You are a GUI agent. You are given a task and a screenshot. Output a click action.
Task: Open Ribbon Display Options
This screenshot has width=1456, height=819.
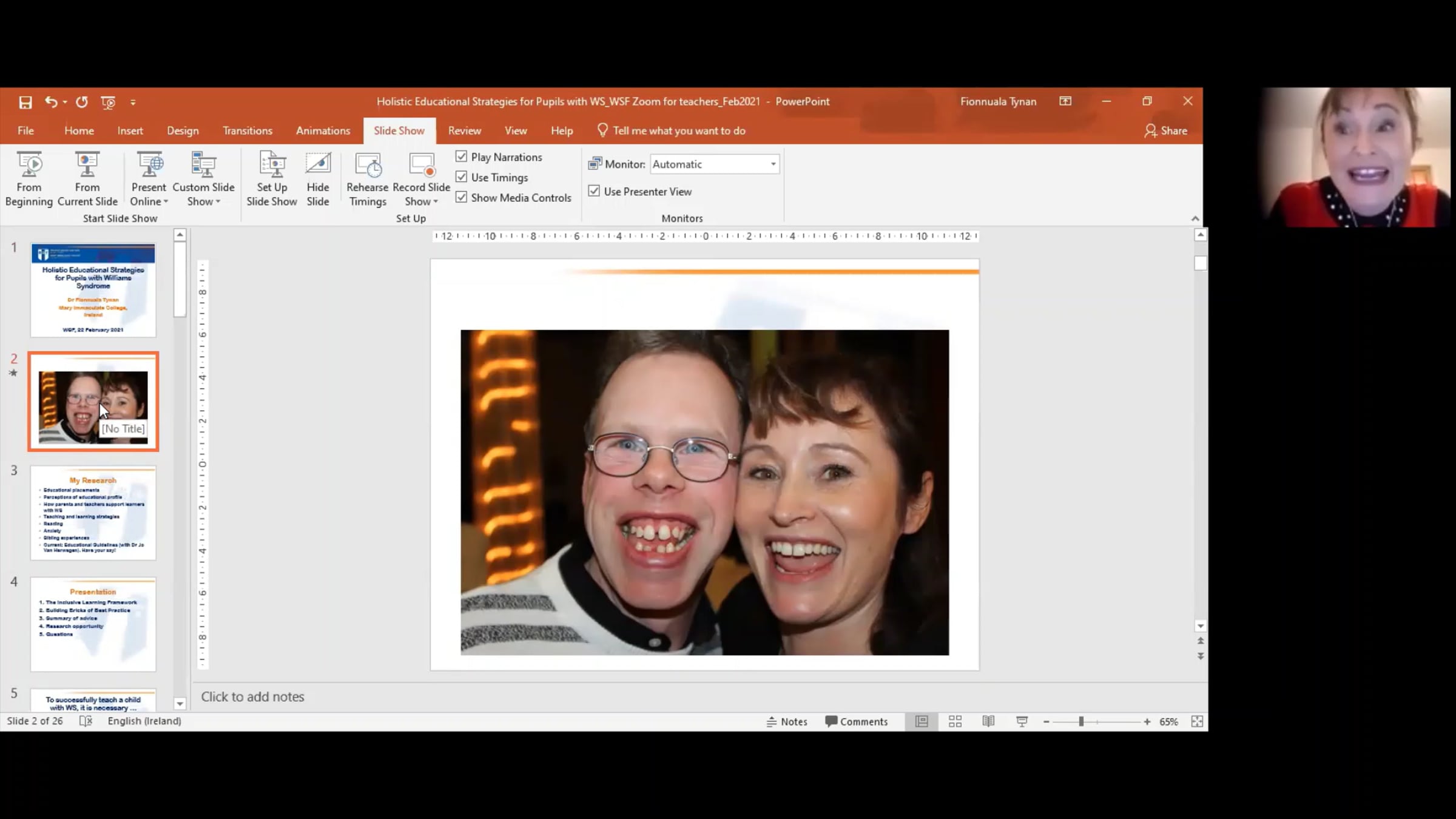pos(1065,101)
